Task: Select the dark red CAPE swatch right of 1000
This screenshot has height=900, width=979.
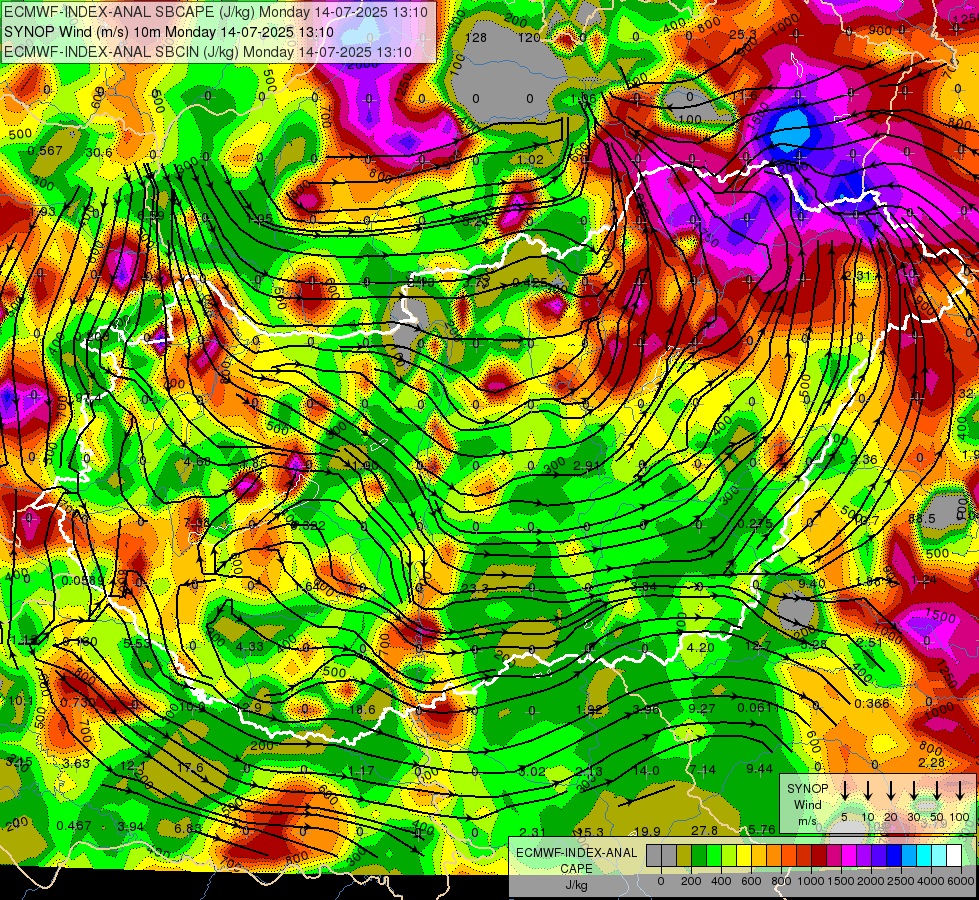Action: click(819, 855)
